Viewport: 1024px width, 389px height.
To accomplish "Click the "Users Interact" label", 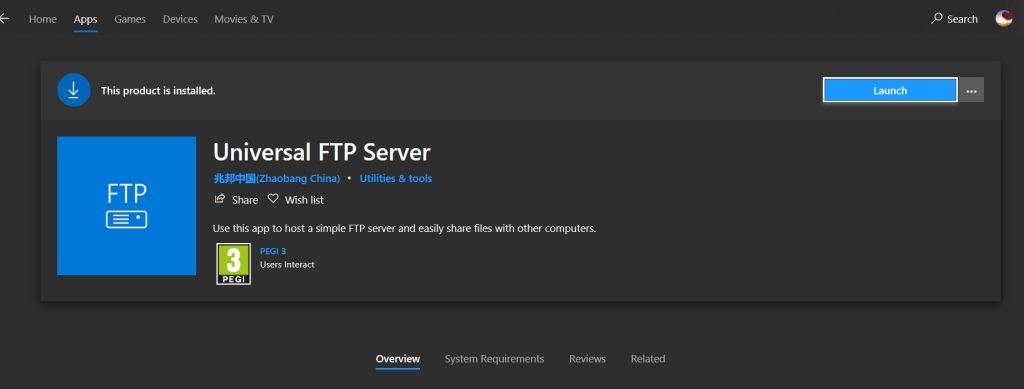I will [287, 264].
